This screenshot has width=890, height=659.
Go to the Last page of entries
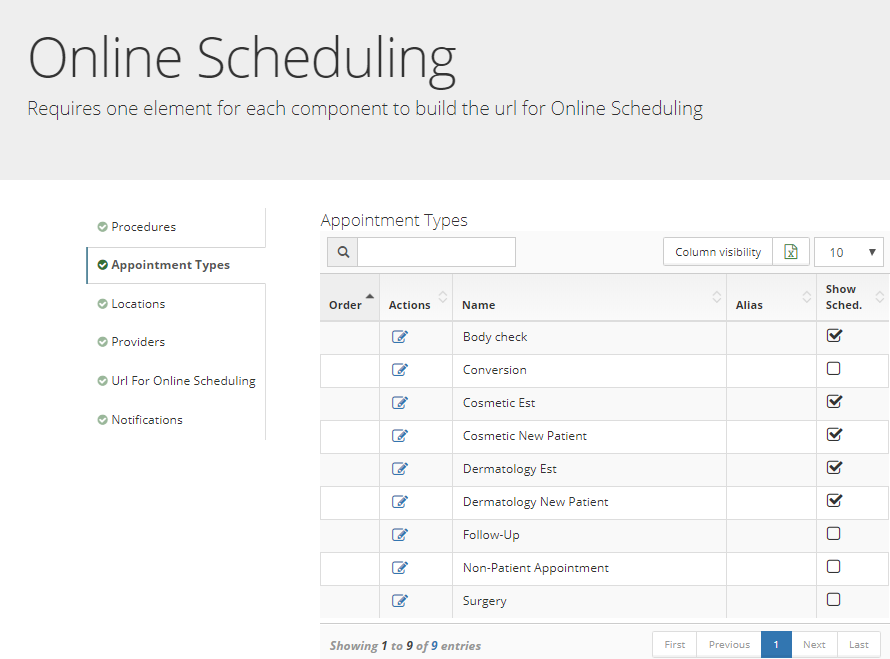tap(859, 644)
